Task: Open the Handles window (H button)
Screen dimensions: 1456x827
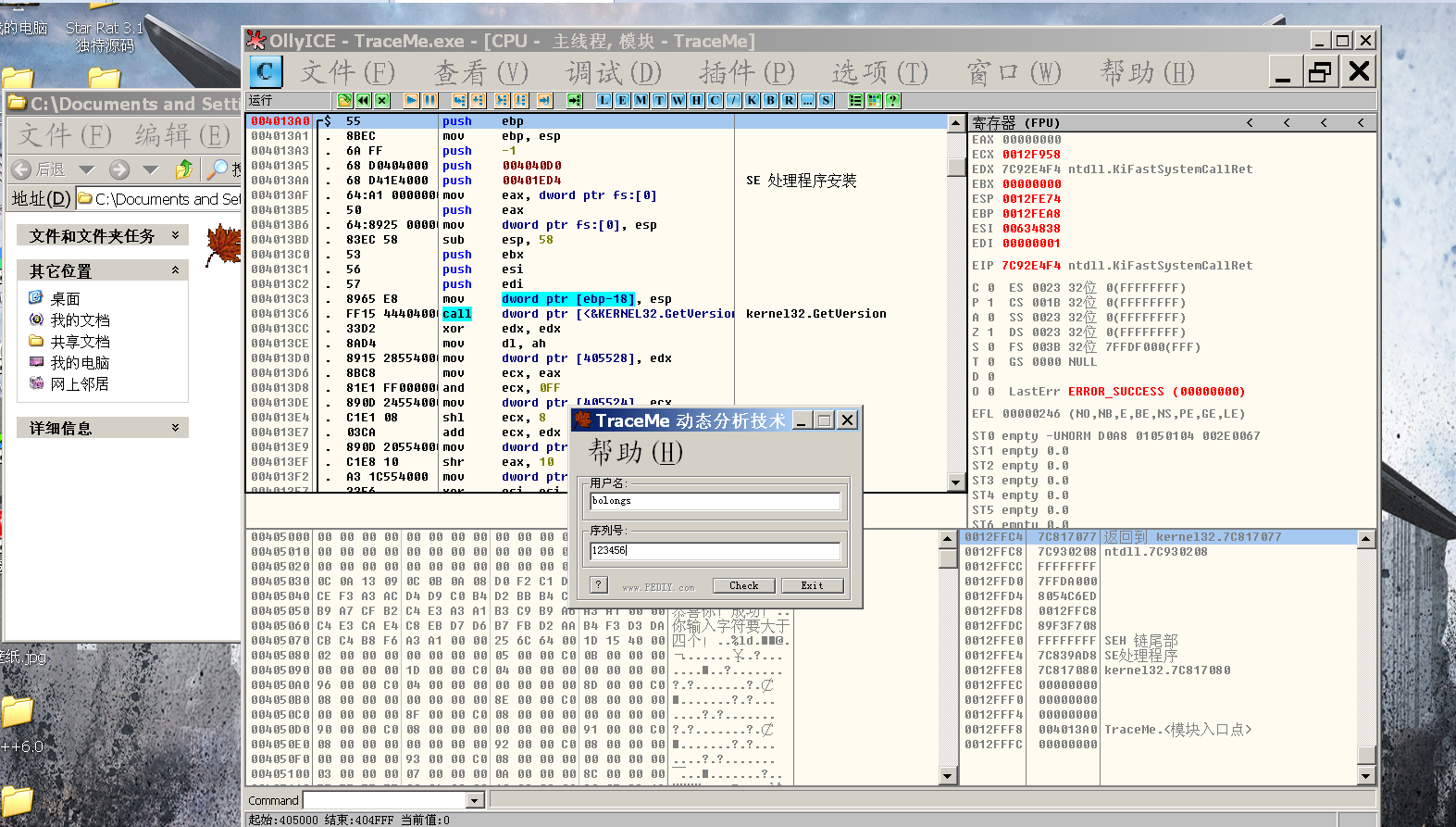Action: click(x=696, y=100)
